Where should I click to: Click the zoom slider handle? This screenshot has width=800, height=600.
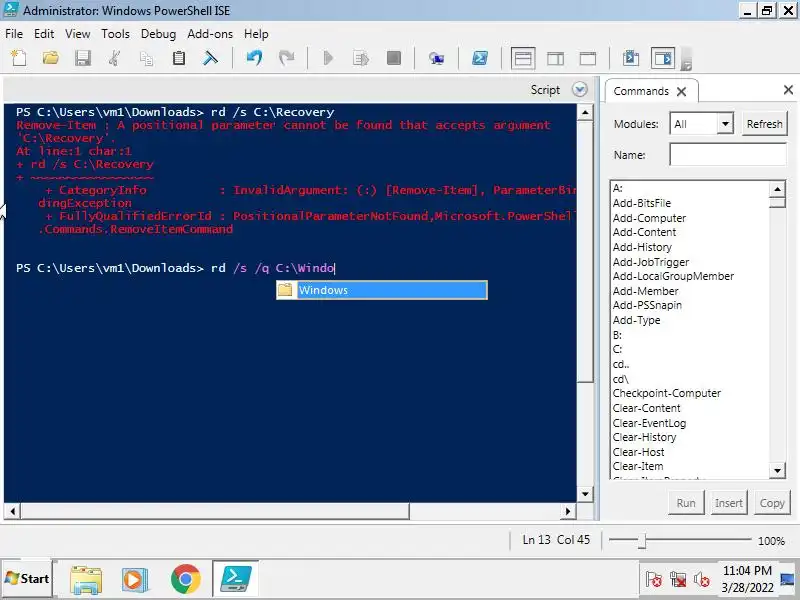643,540
